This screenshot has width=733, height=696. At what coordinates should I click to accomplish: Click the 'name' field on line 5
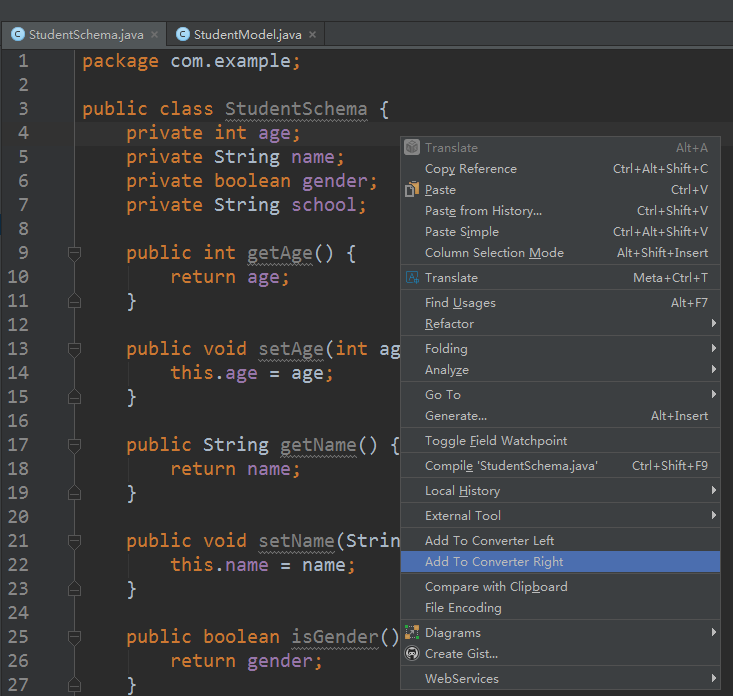pyautogui.click(x=313, y=157)
